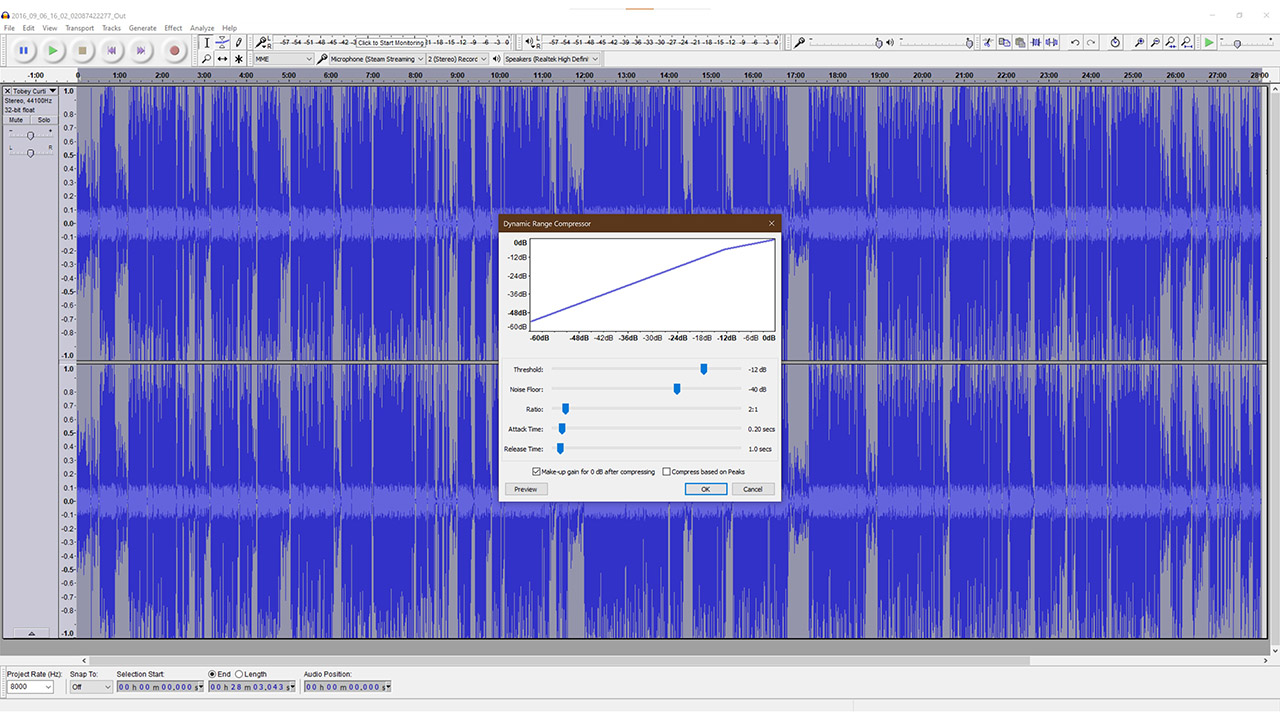Screen dimensions: 1280x720
Task: Skip to start of track
Action: (112, 50)
